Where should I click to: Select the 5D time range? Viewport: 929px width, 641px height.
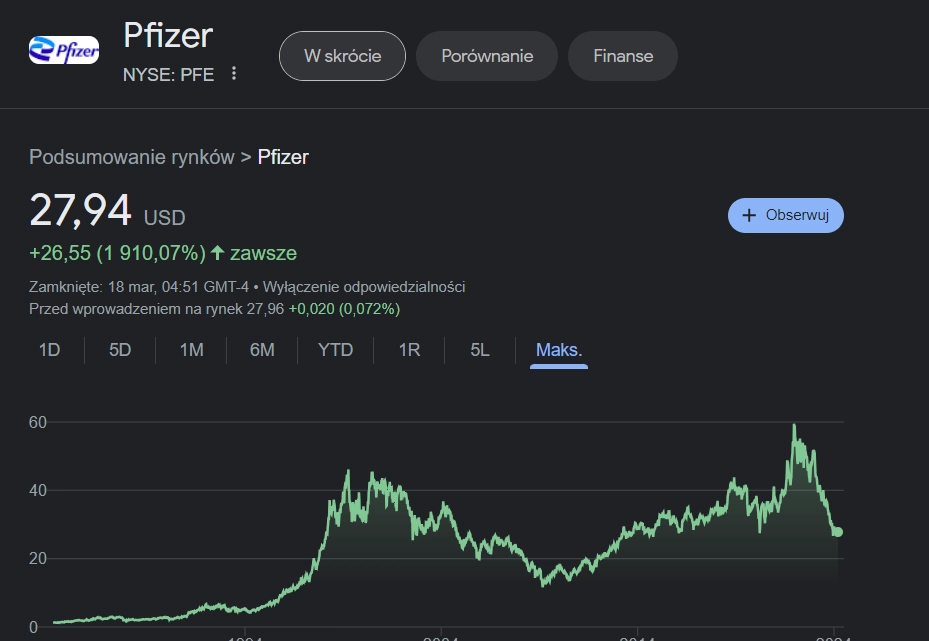tap(120, 350)
